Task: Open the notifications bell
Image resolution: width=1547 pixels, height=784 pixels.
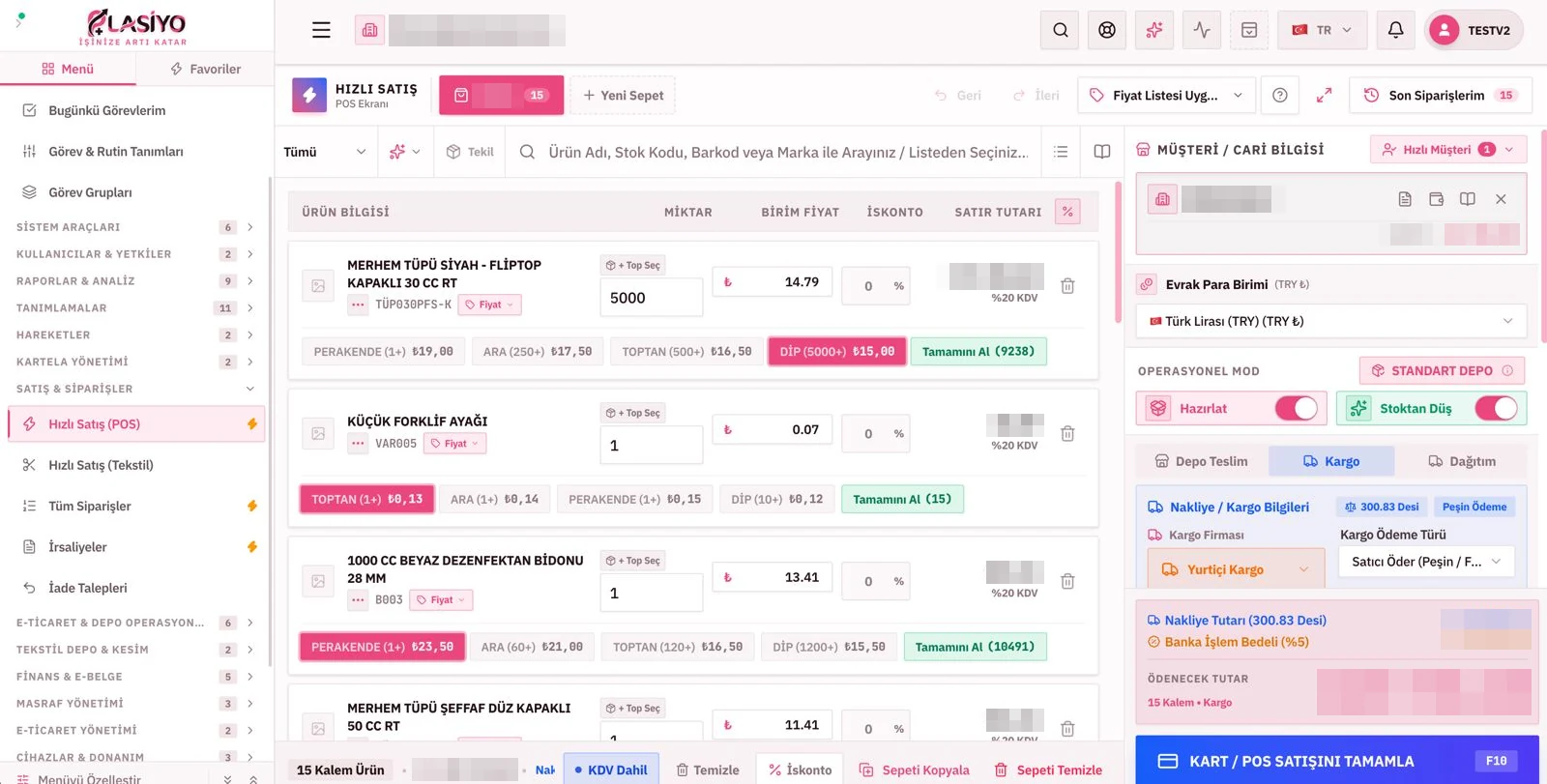Action: (1395, 30)
